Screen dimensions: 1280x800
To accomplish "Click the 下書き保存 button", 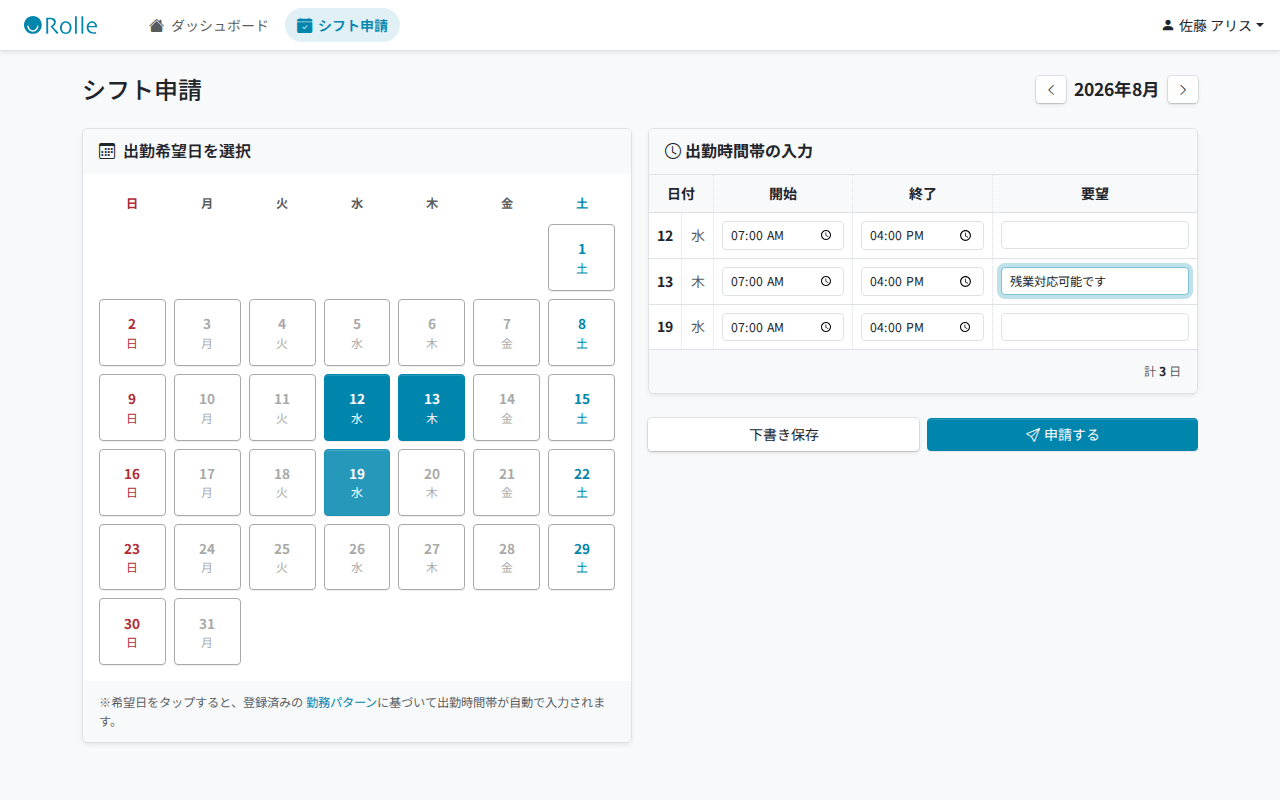I will coord(784,435).
